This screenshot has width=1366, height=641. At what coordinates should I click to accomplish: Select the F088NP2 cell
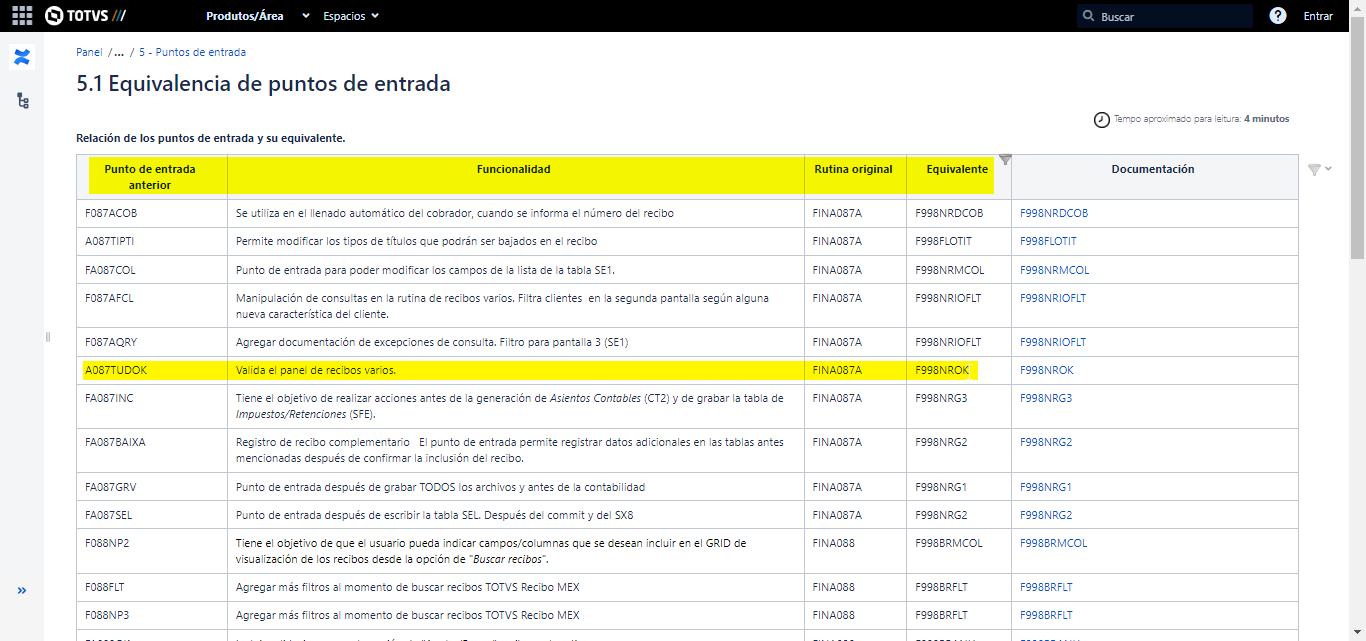[x=152, y=551]
